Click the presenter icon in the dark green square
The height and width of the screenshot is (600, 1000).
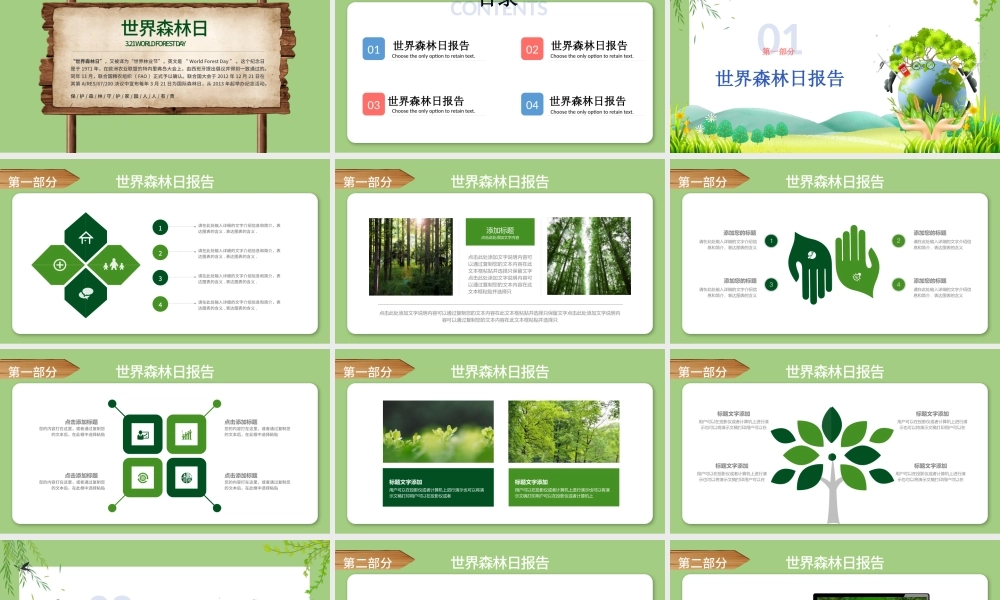(x=143, y=435)
